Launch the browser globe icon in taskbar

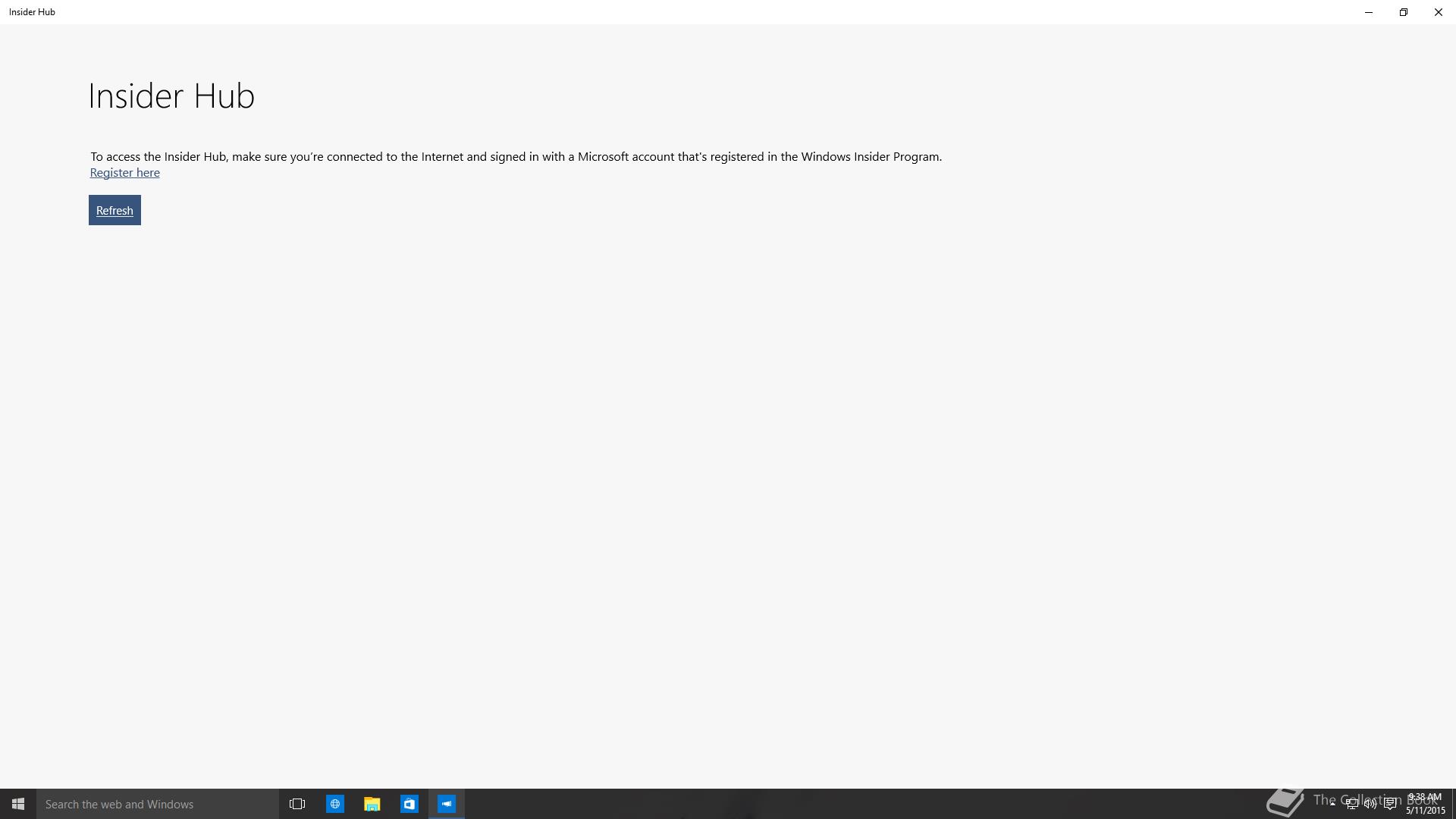pos(334,804)
